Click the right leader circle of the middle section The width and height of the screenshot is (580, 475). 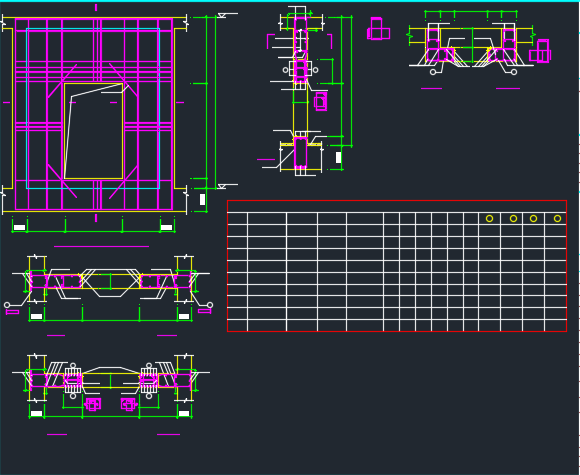pos(210,305)
